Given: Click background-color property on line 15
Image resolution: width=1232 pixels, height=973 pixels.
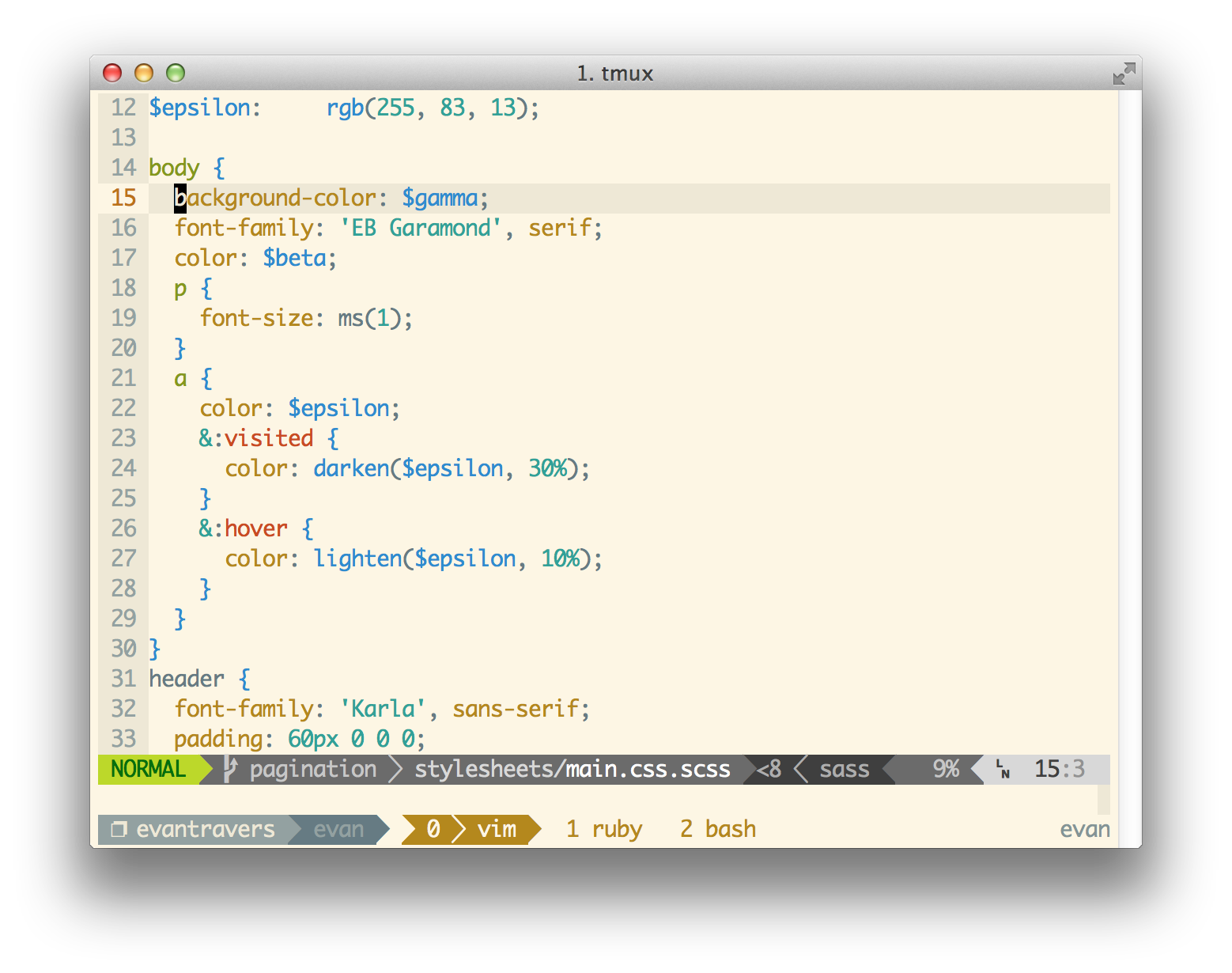Looking at the screenshot, I should point(275,198).
